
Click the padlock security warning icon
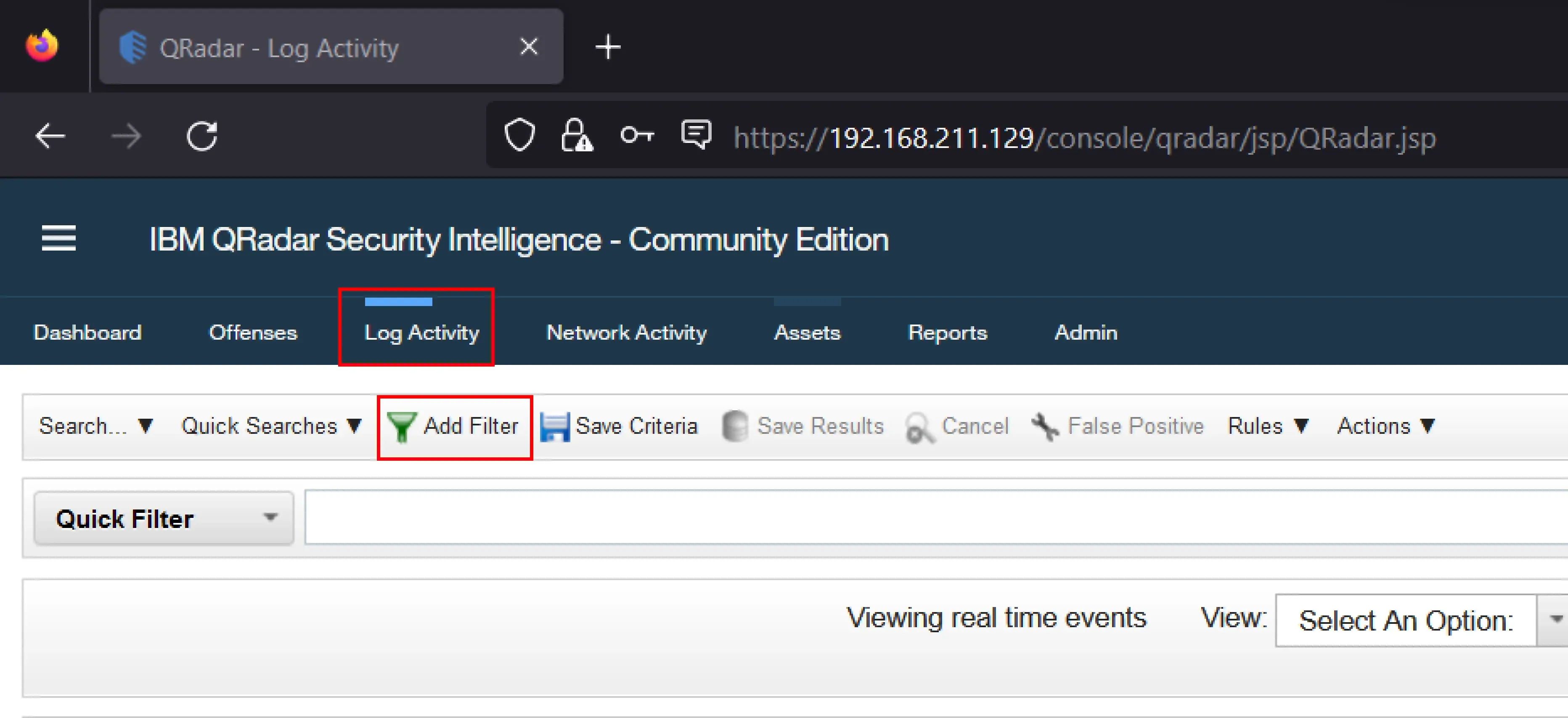pos(577,135)
